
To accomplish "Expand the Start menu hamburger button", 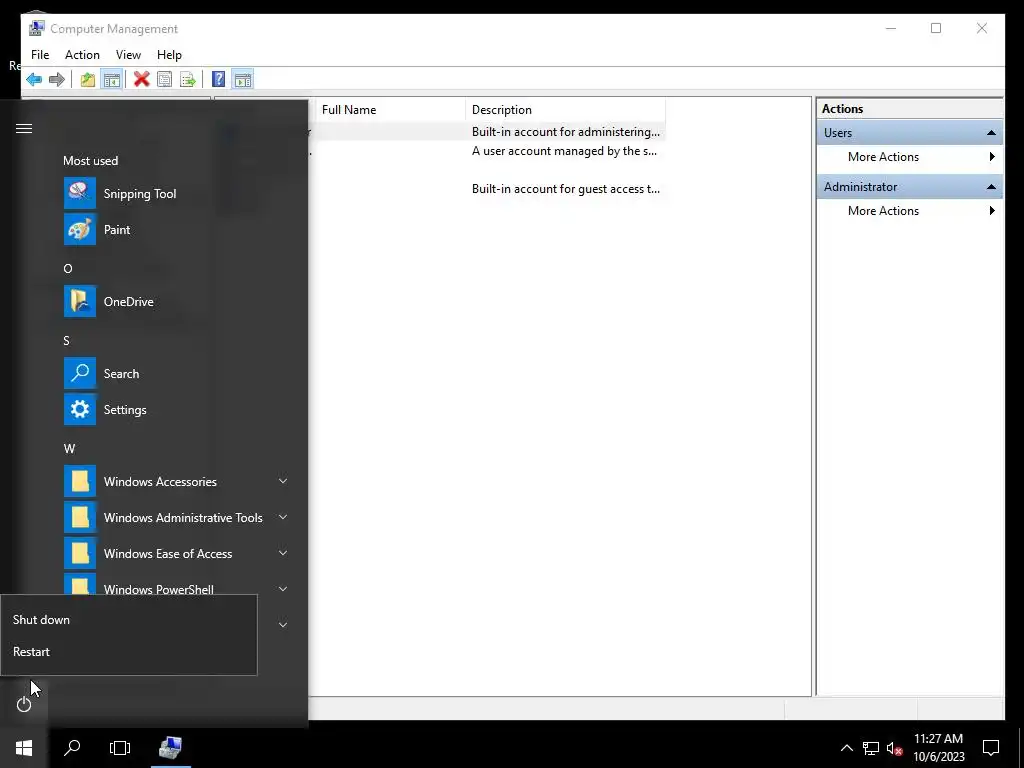I will pyautogui.click(x=24, y=128).
